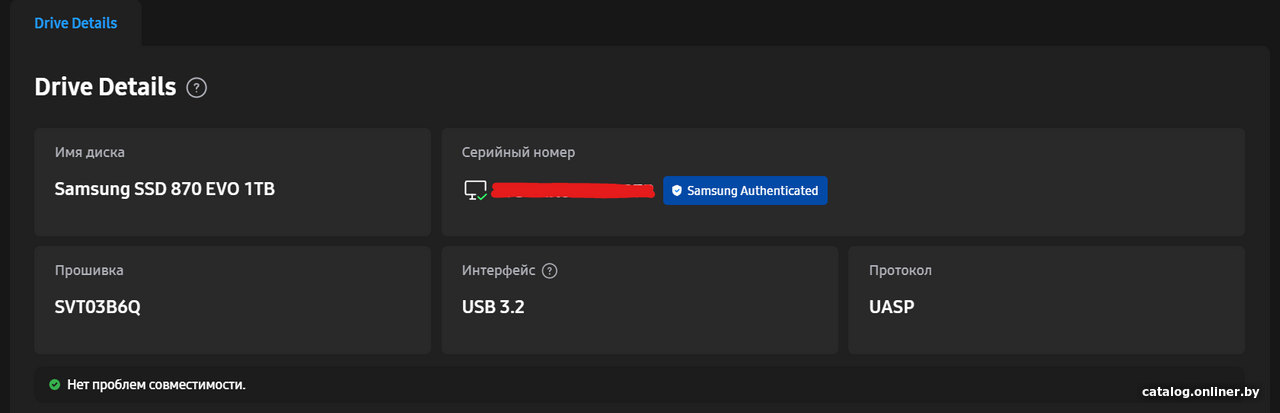This screenshot has height=413, width=1280.
Task: Click the Прошивка label
Action: coord(90,271)
